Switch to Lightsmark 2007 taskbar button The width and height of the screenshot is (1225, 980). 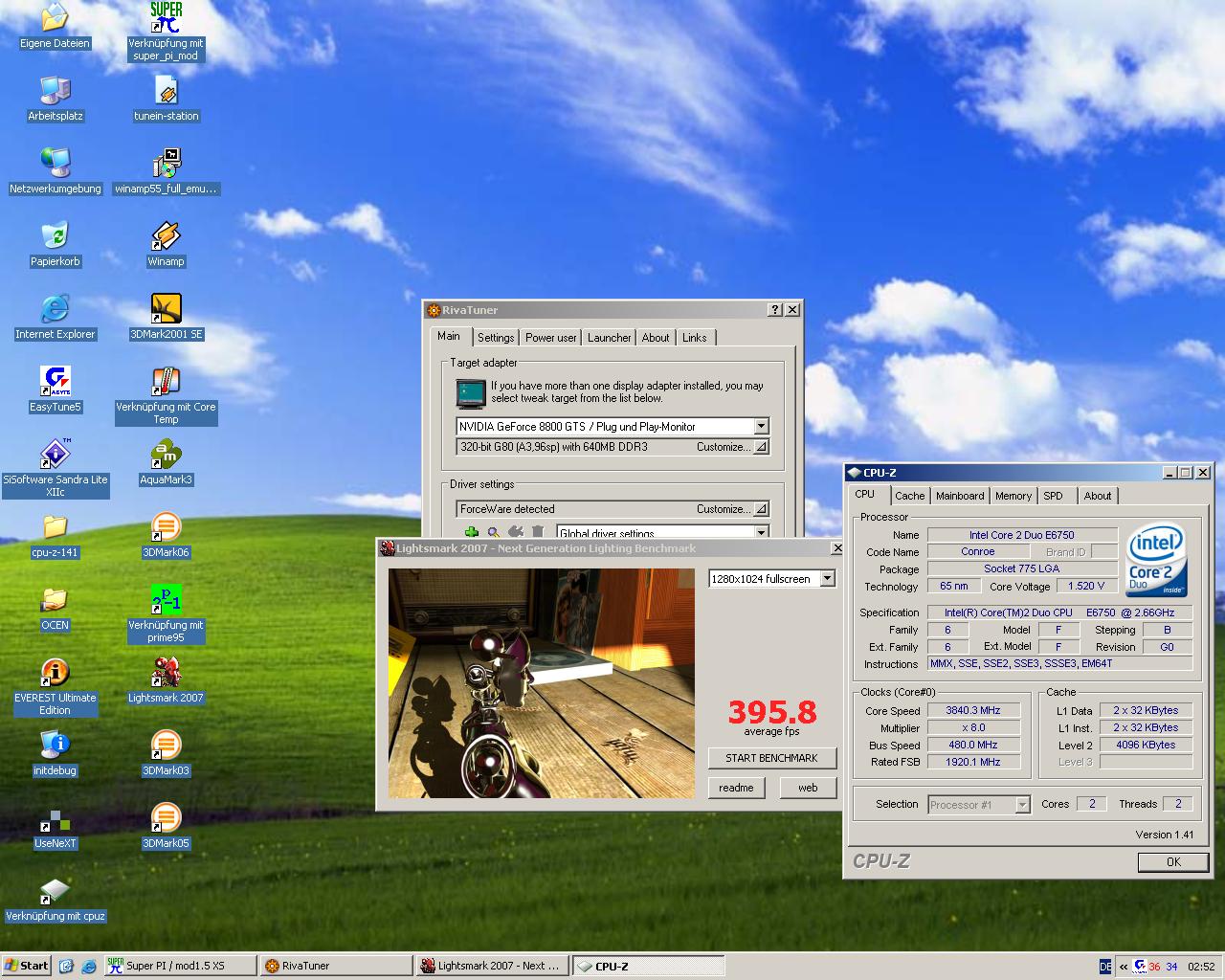pyautogui.click(x=492, y=966)
